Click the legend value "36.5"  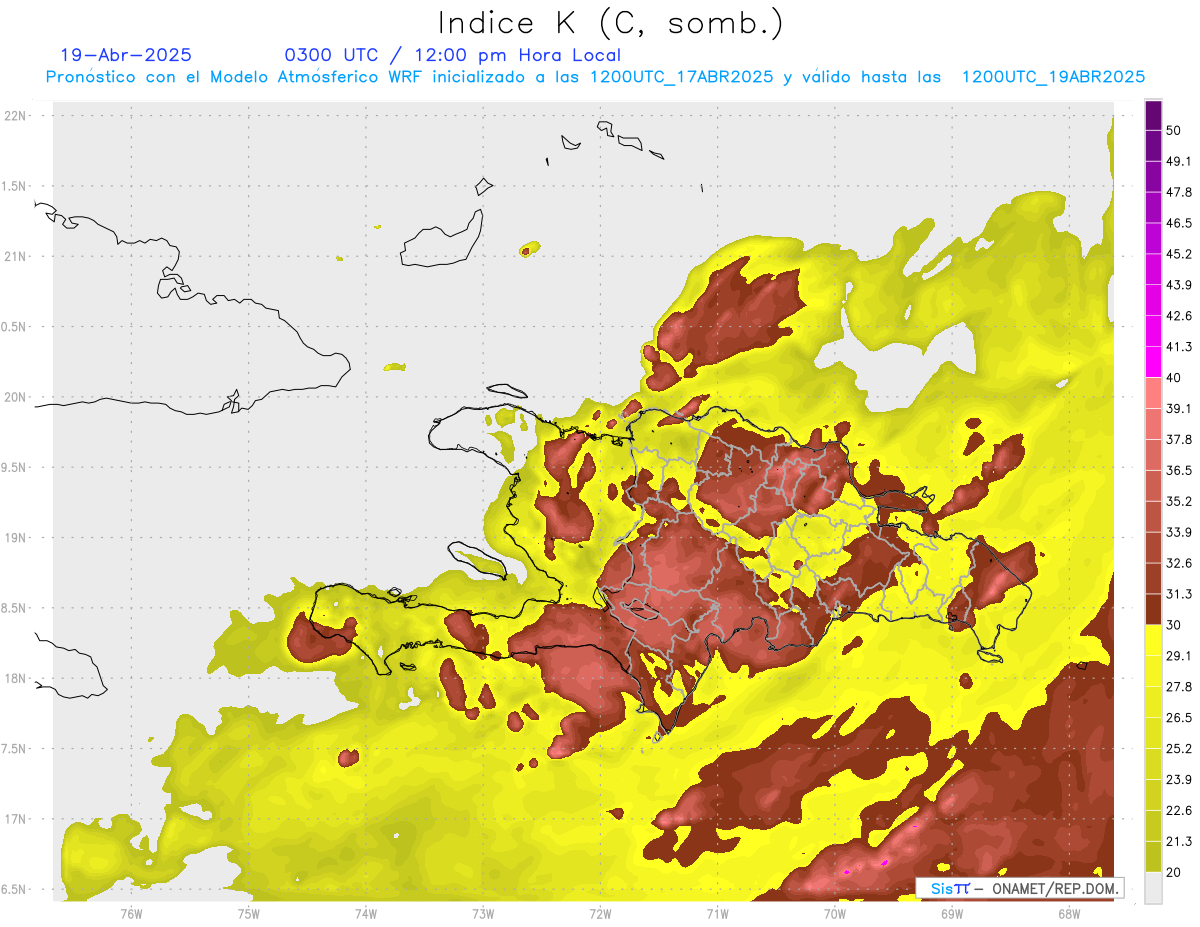(x=1179, y=470)
